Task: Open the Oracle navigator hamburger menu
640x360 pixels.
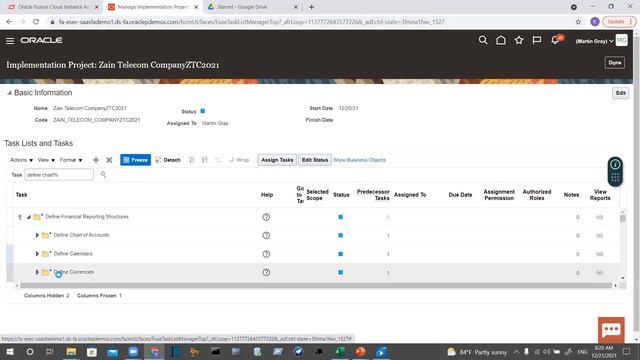Action: point(10,40)
